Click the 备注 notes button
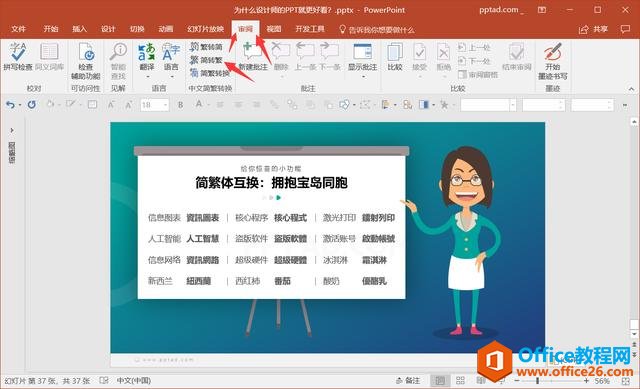Image resolution: width=640 pixels, height=389 pixels. point(408,380)
